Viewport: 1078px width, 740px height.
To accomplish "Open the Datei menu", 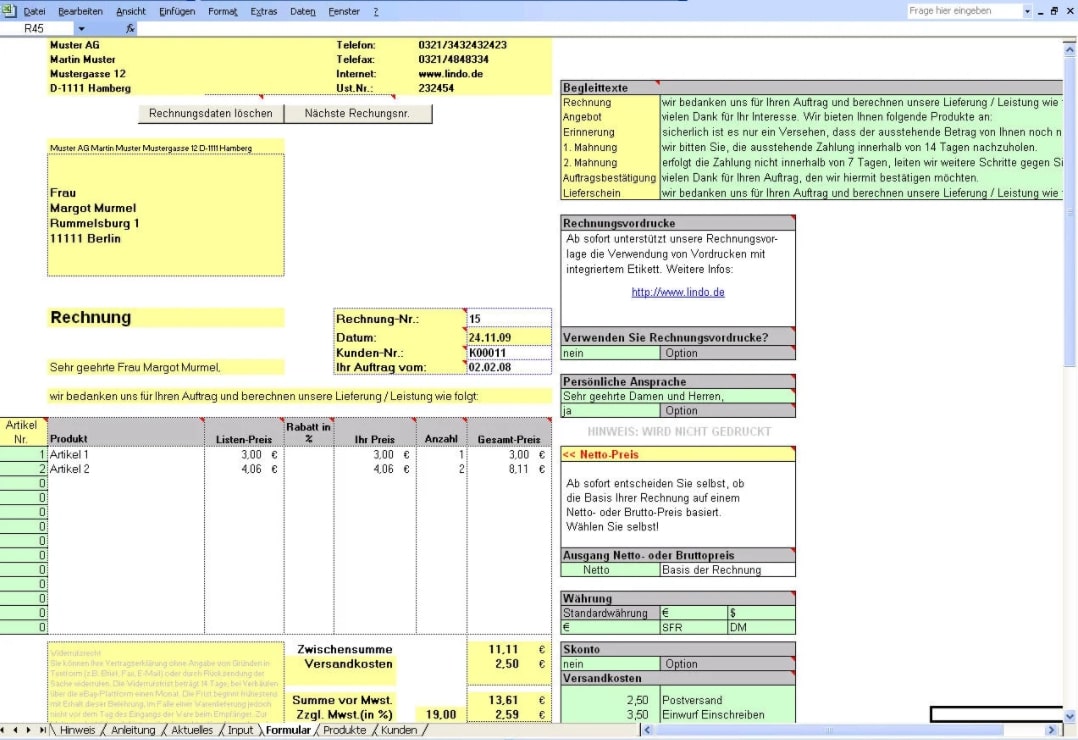I will [x=34, y=11].
